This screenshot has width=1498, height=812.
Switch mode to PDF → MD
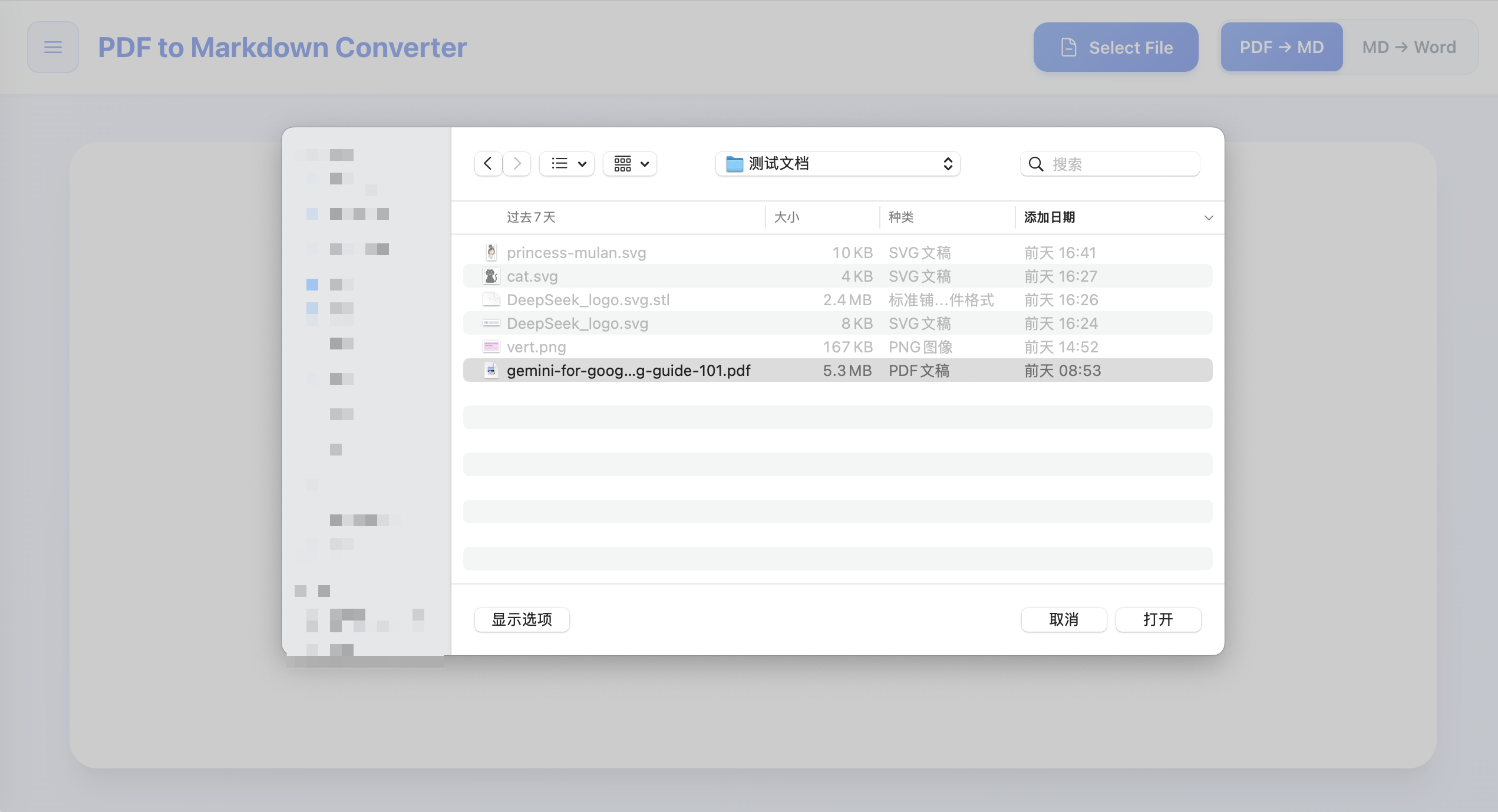point(1282,47)
